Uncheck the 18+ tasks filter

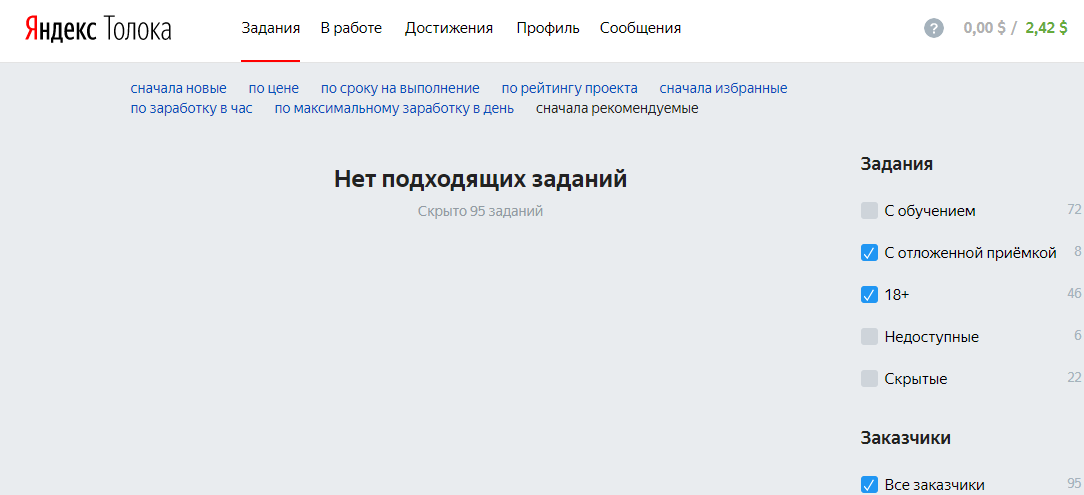coord(869,295)
